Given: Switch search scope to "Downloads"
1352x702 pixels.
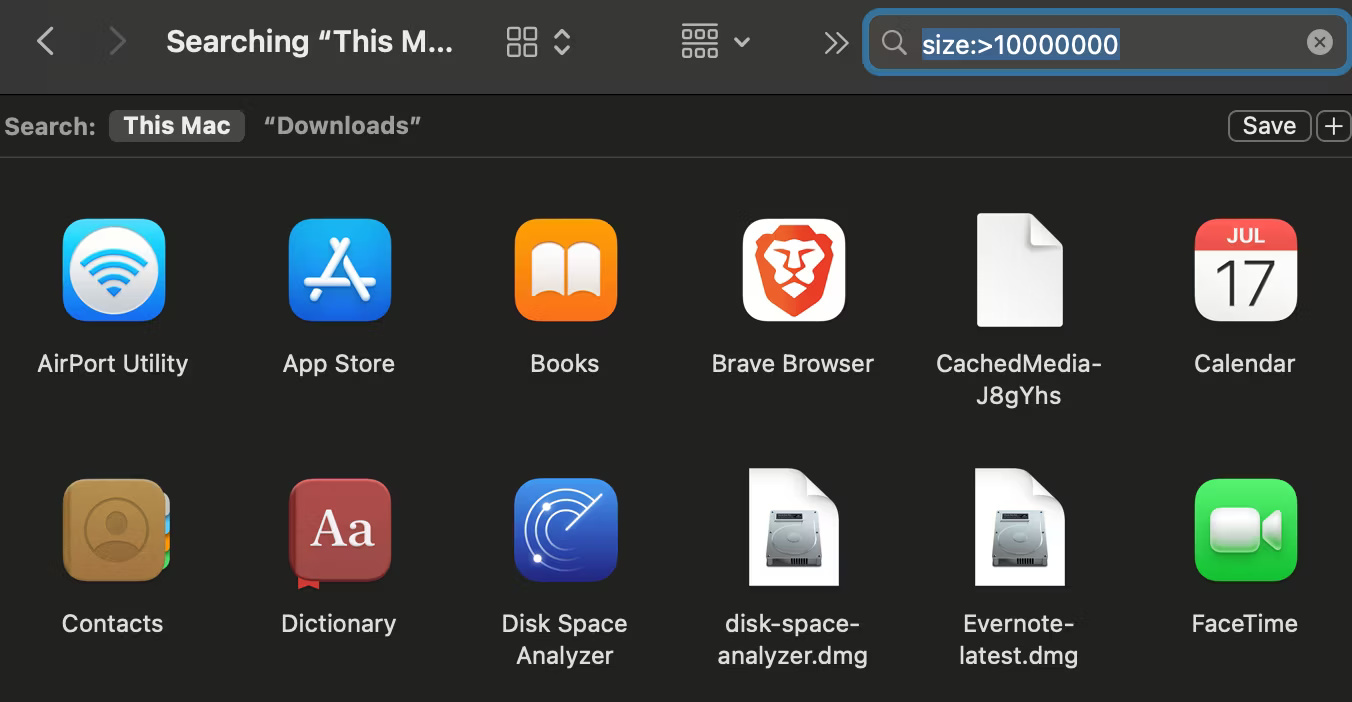Looking at the screenshot, I should [342, 126].
